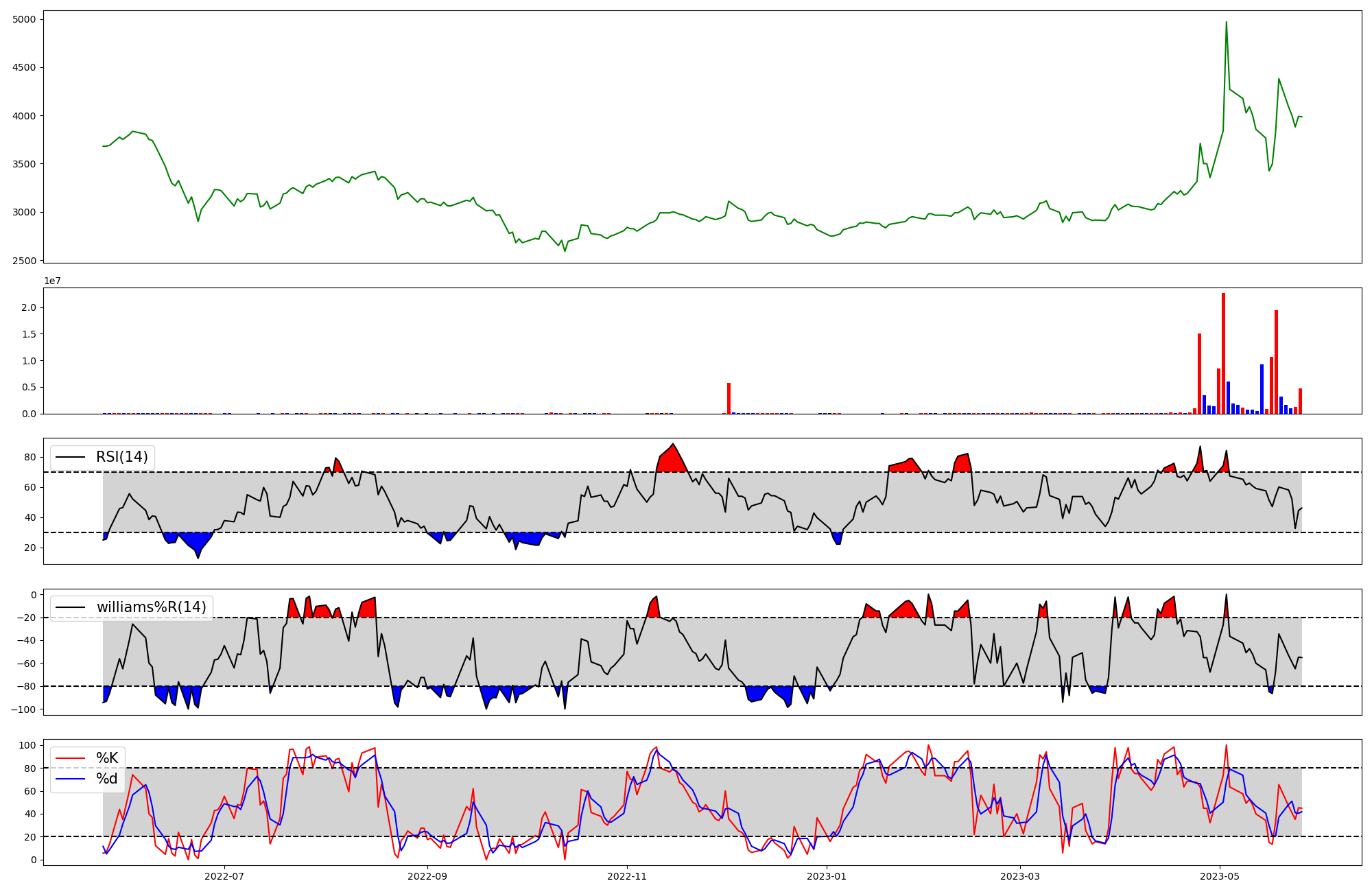
Task: Click the isolated red volume bar in December 2022
Action: [x=729, y=398]
